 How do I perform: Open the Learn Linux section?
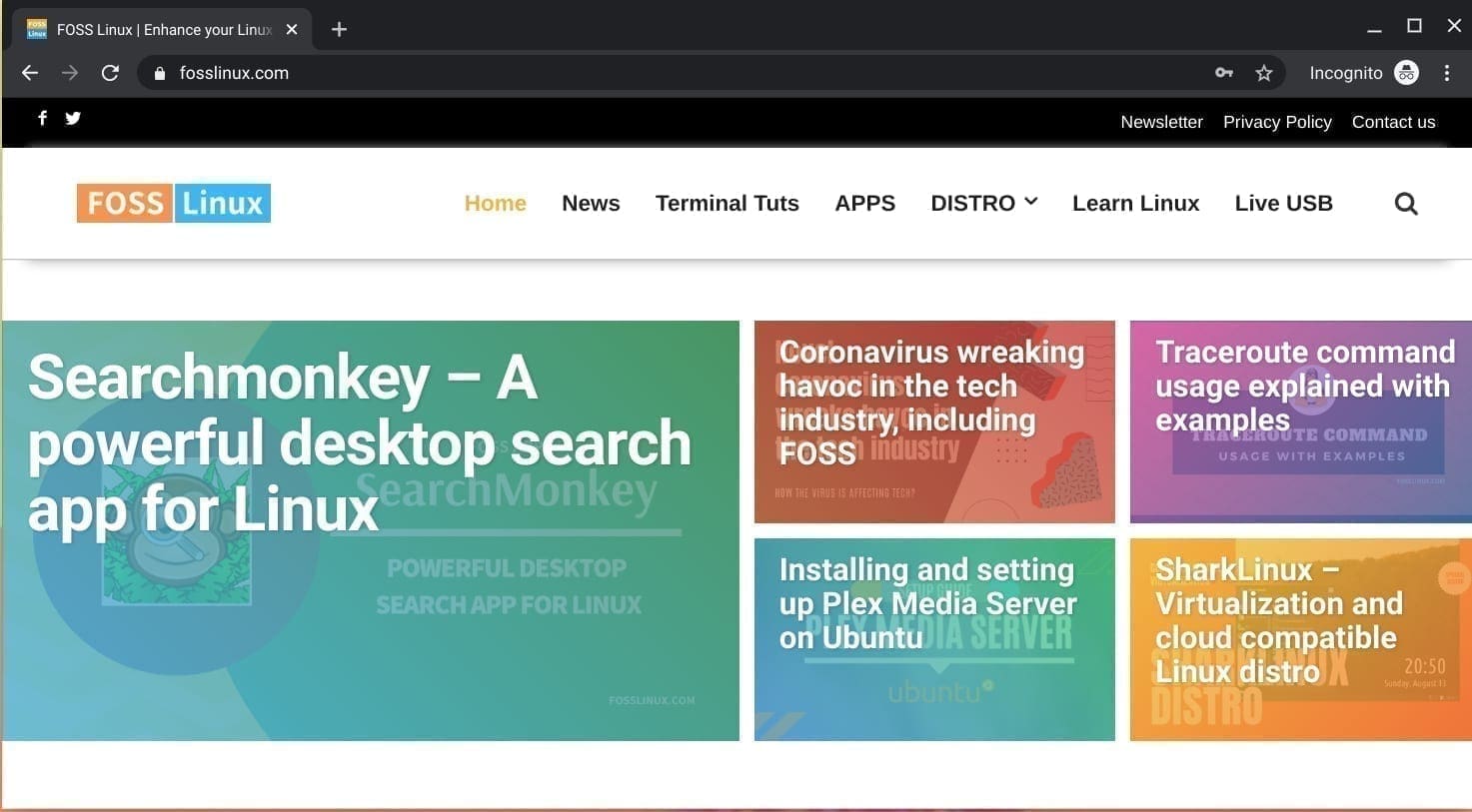tap(1136, 203)
